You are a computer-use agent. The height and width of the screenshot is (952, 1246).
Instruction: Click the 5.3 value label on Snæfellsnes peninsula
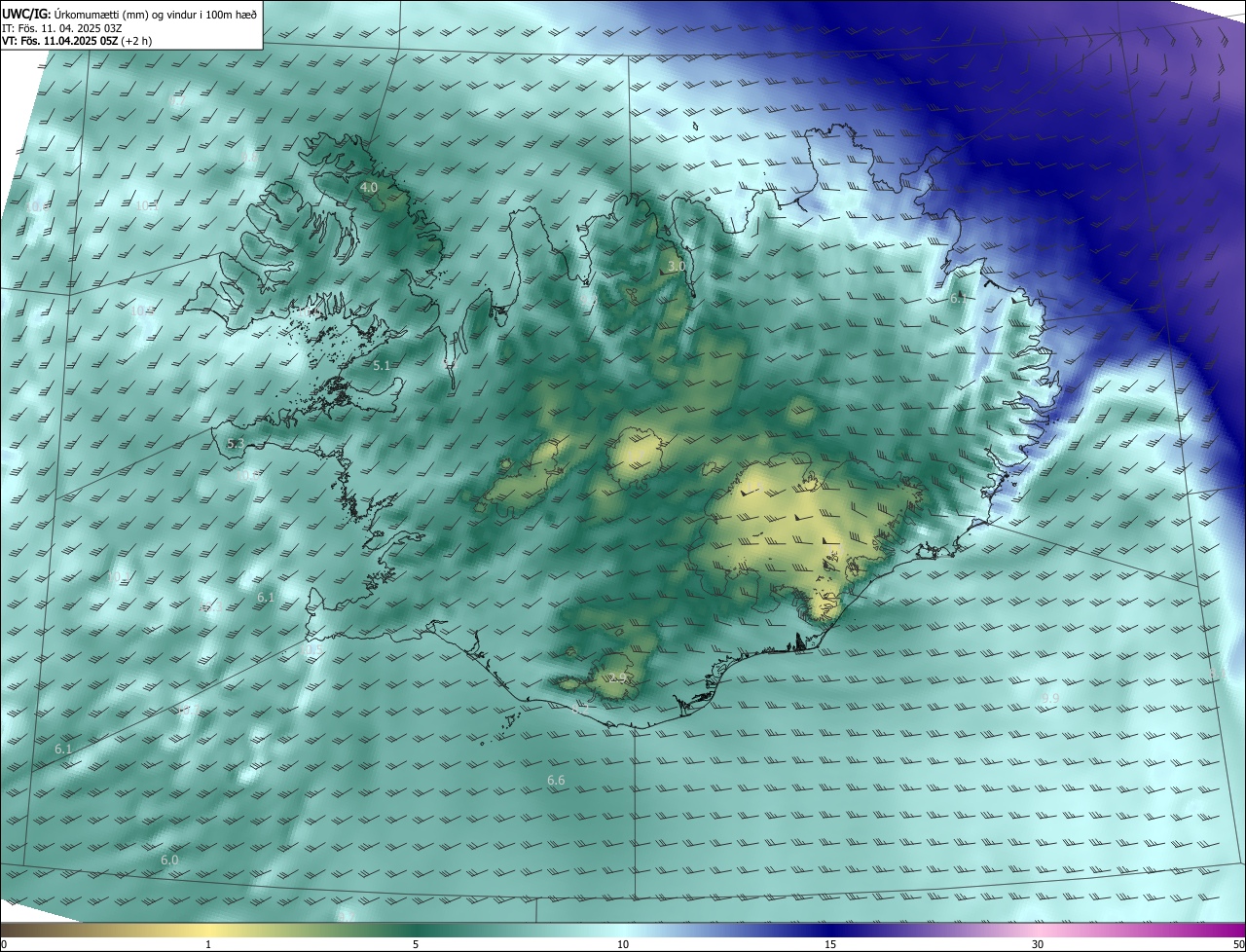pyautogui.click(x=236, y=444)
